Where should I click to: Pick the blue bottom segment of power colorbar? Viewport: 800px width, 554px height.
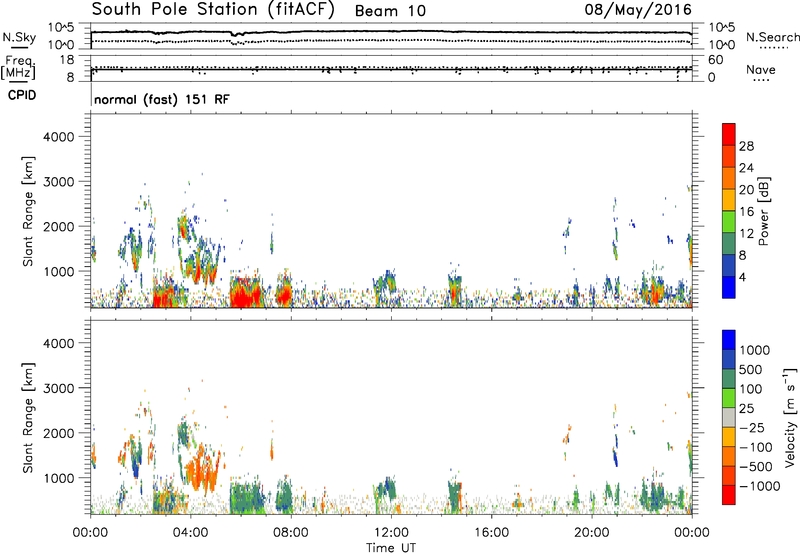729,287
